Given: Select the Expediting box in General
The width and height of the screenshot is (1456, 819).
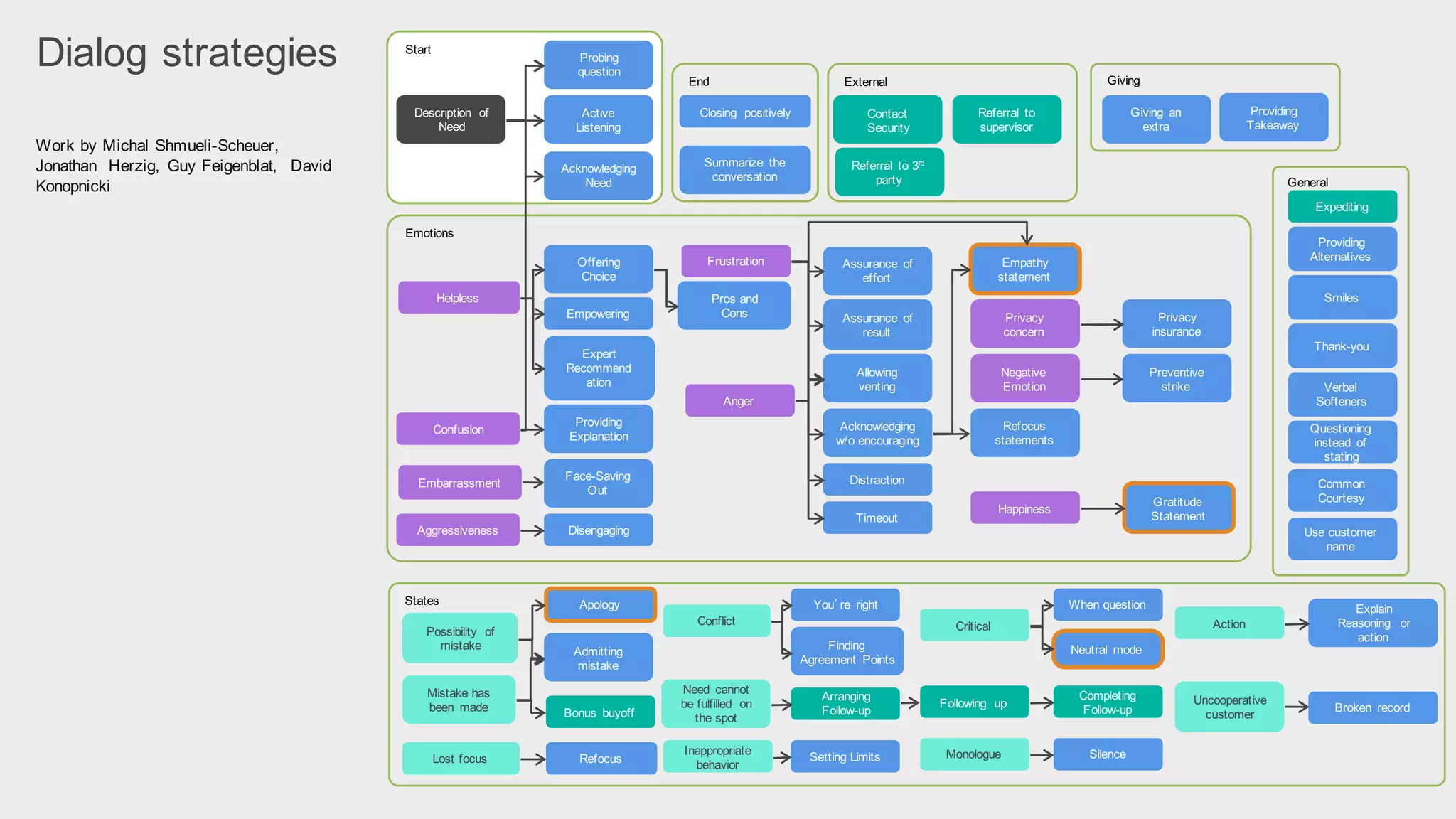Looking at the screenshot, I should [1342, 207].
